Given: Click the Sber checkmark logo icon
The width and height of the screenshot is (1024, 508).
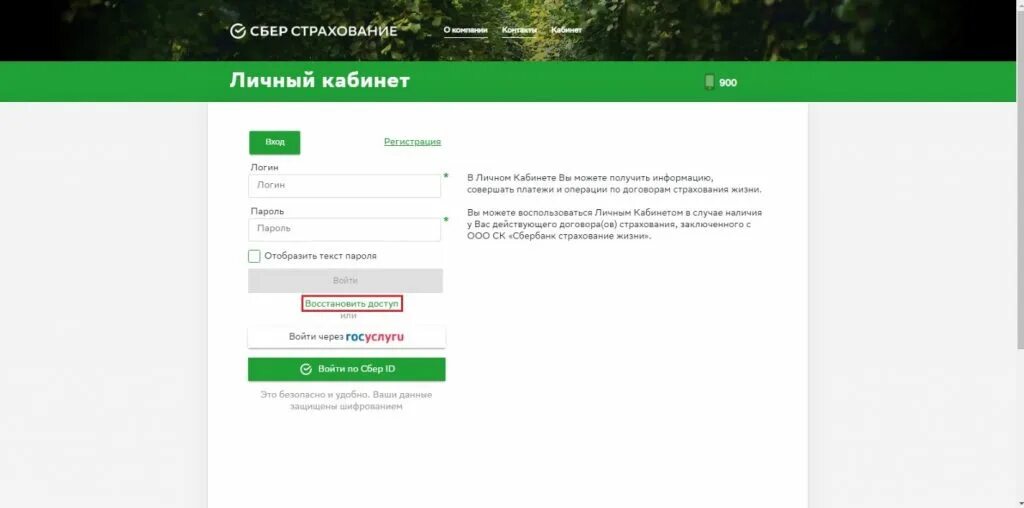Looking at the screenshot, I should [x=238, y=31].
